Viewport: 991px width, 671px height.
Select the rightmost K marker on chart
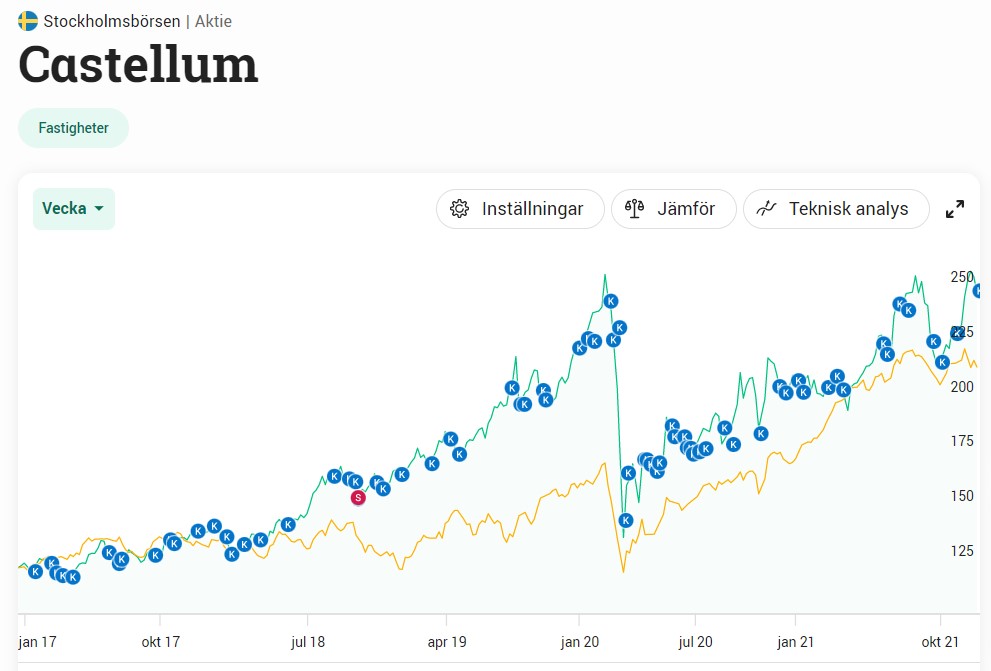[x=980, y=291]
